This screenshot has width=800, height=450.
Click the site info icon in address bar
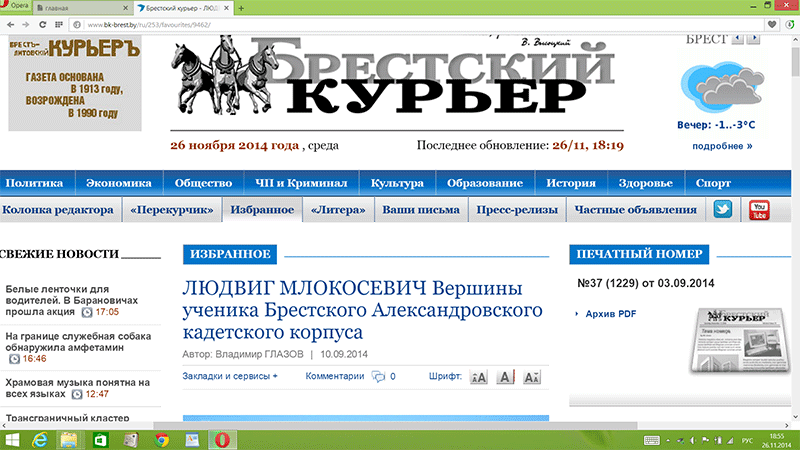click(77, 24)
